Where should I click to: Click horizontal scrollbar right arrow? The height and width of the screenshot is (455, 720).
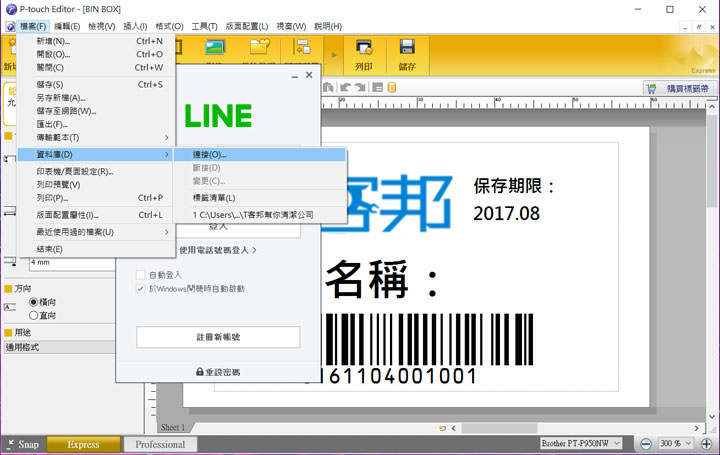tap(697, 428)
